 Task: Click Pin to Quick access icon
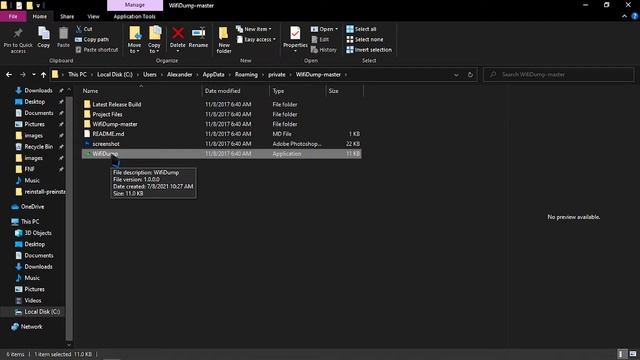click(x=18, y=40)
